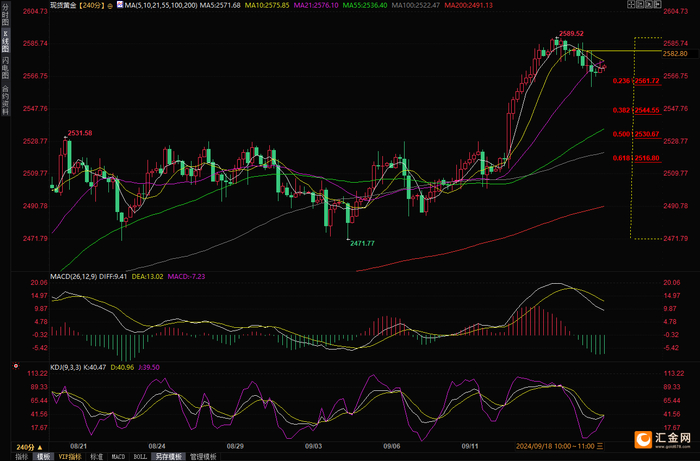Image resolution: width=700 pixels, height=461 pixels.
Task: Click the small circle icon after 【240分】
Action: point(110,6)
